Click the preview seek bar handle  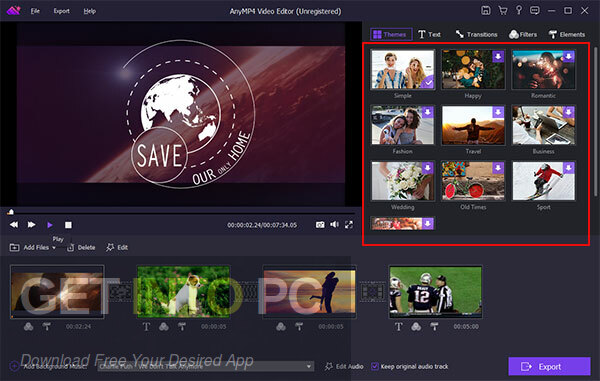10,212
